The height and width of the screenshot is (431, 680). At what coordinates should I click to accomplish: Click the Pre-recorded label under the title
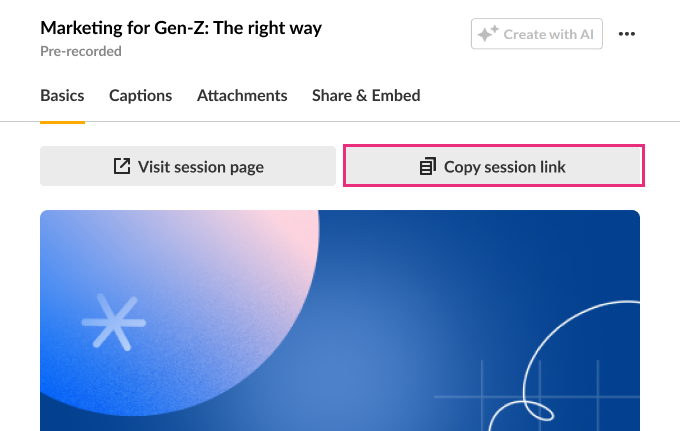(81, 51)
